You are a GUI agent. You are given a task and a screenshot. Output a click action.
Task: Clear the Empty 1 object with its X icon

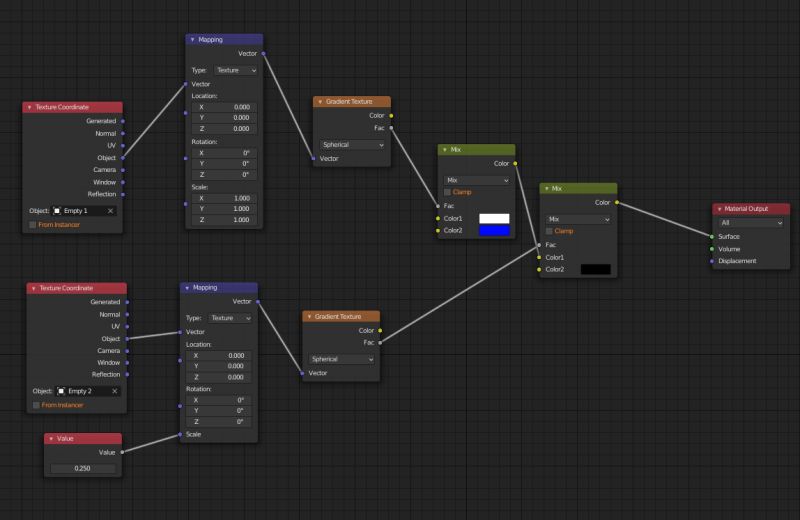(110, 211)
